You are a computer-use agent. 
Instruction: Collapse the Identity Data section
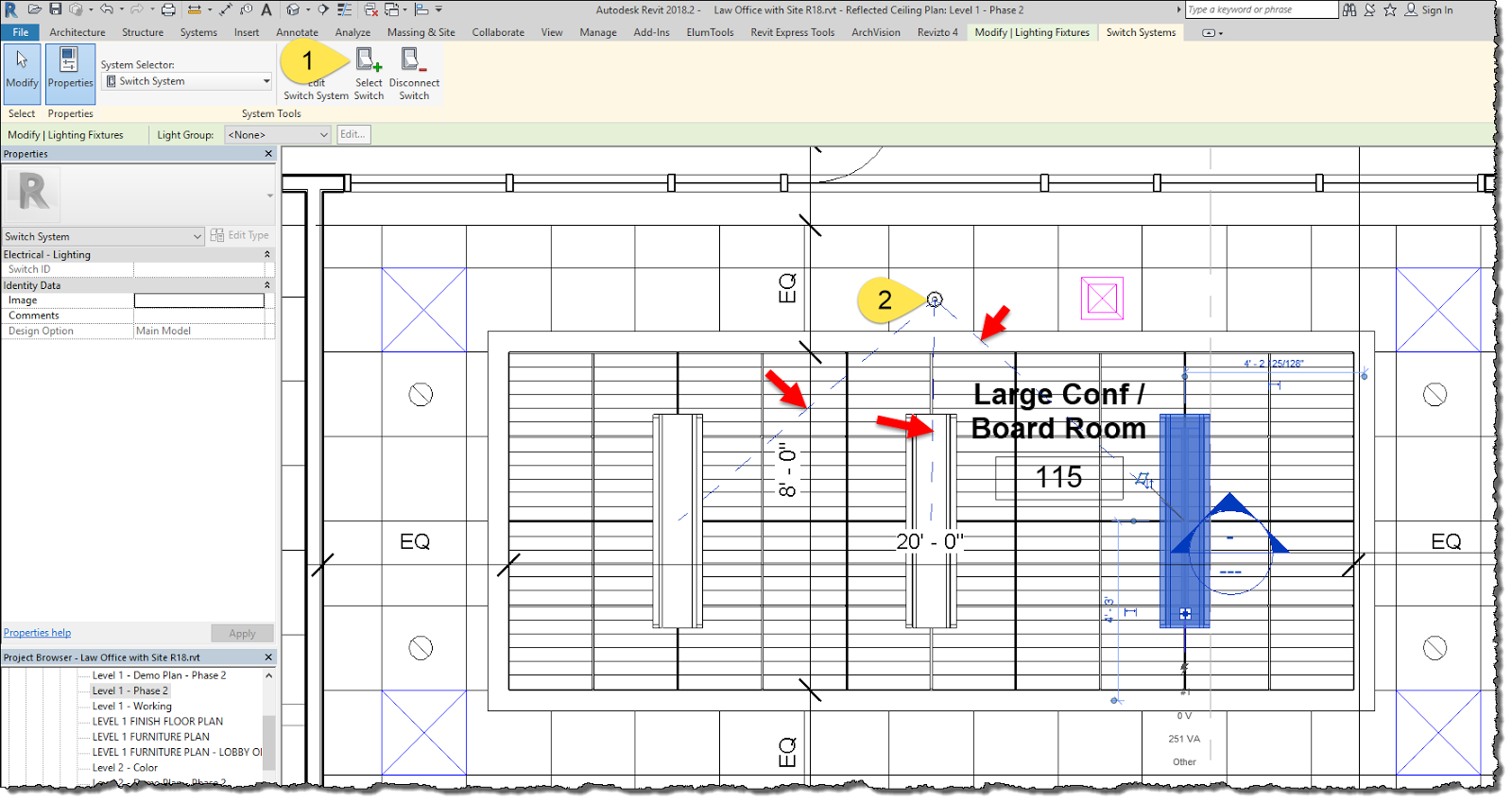[x=266, y=284]
